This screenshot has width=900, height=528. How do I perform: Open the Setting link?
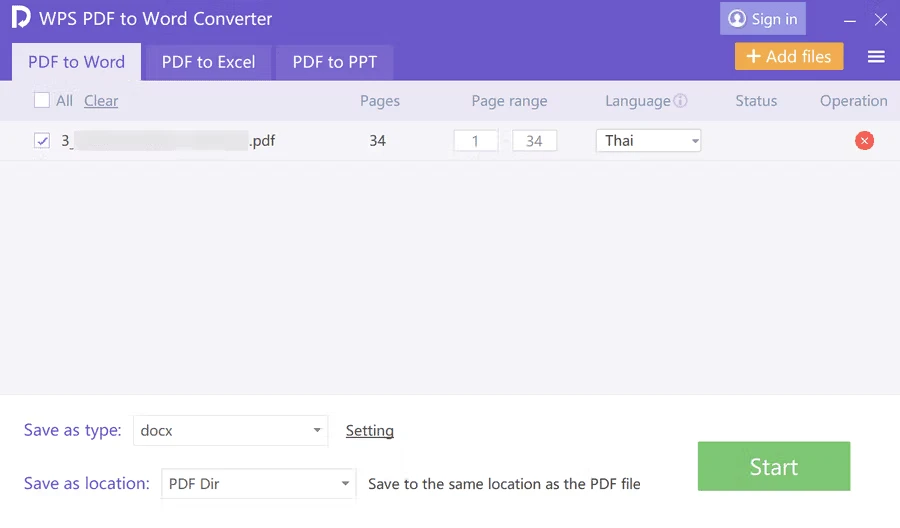click(369, 431)
